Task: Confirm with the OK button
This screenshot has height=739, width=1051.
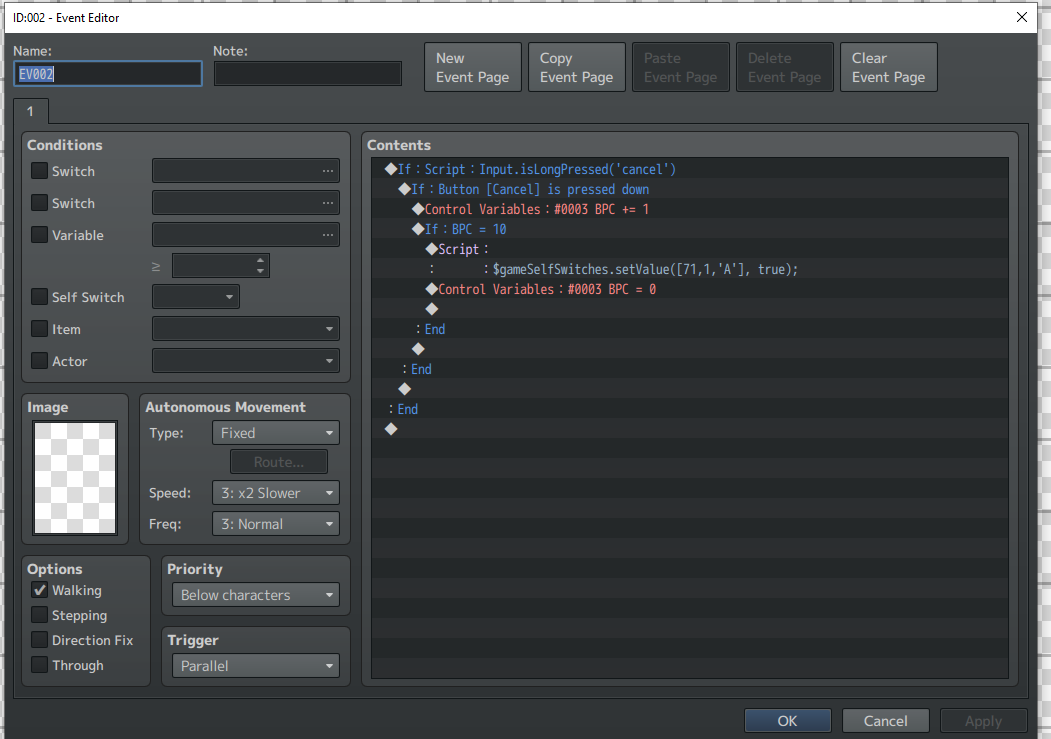Action: 788,721
